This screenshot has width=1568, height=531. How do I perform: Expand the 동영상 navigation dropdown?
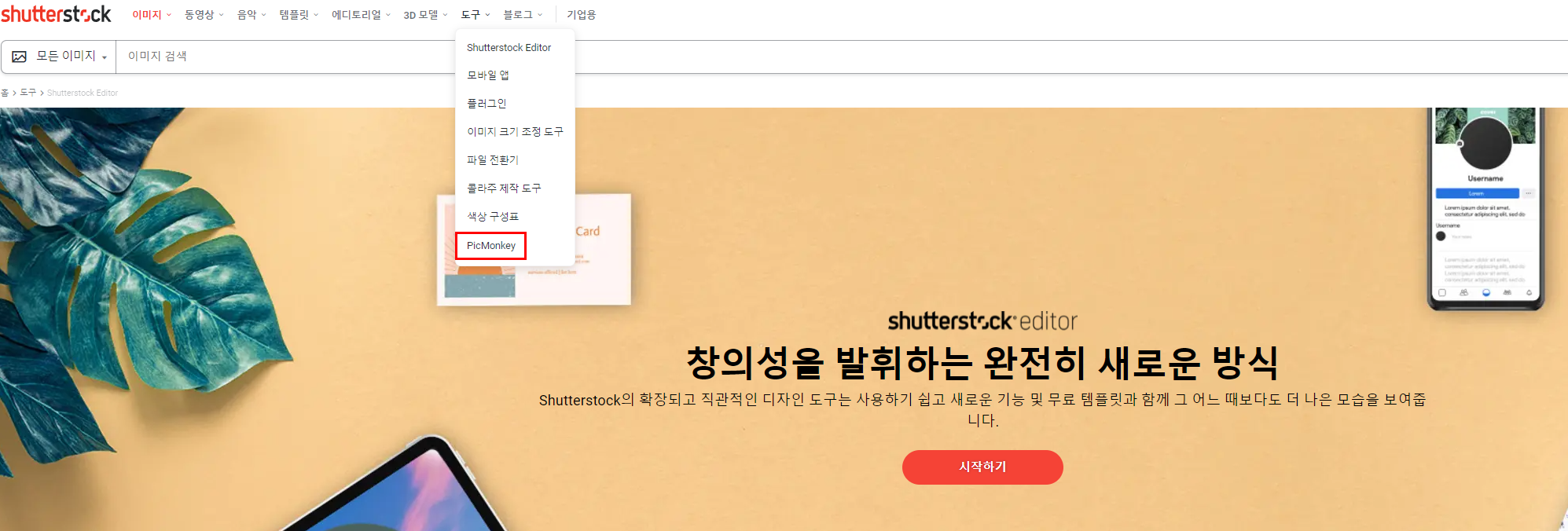[x=204, y=15]
